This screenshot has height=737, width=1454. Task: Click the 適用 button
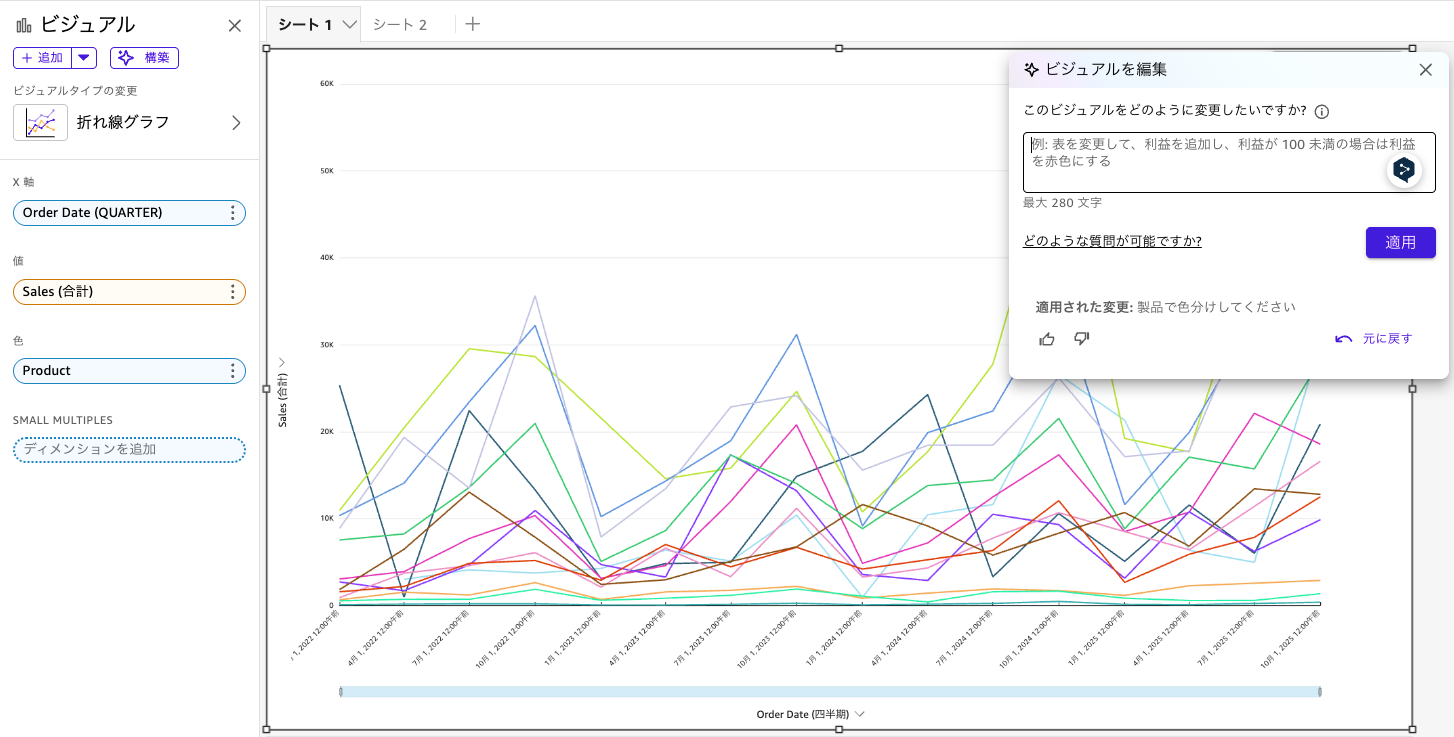point(1400,243)
